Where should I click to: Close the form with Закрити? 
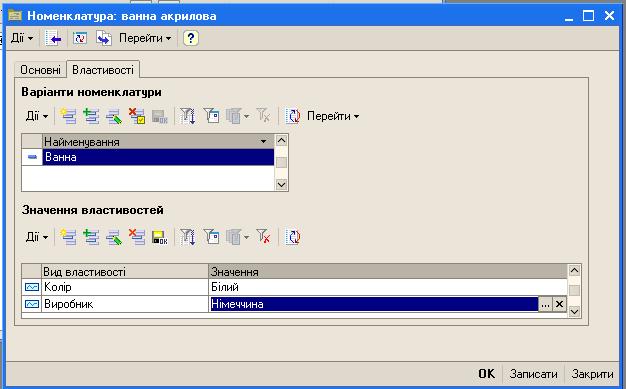[592, 374]
